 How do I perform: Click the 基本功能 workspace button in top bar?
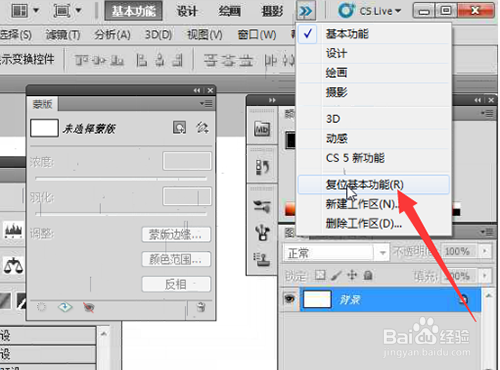pos(134,11)
